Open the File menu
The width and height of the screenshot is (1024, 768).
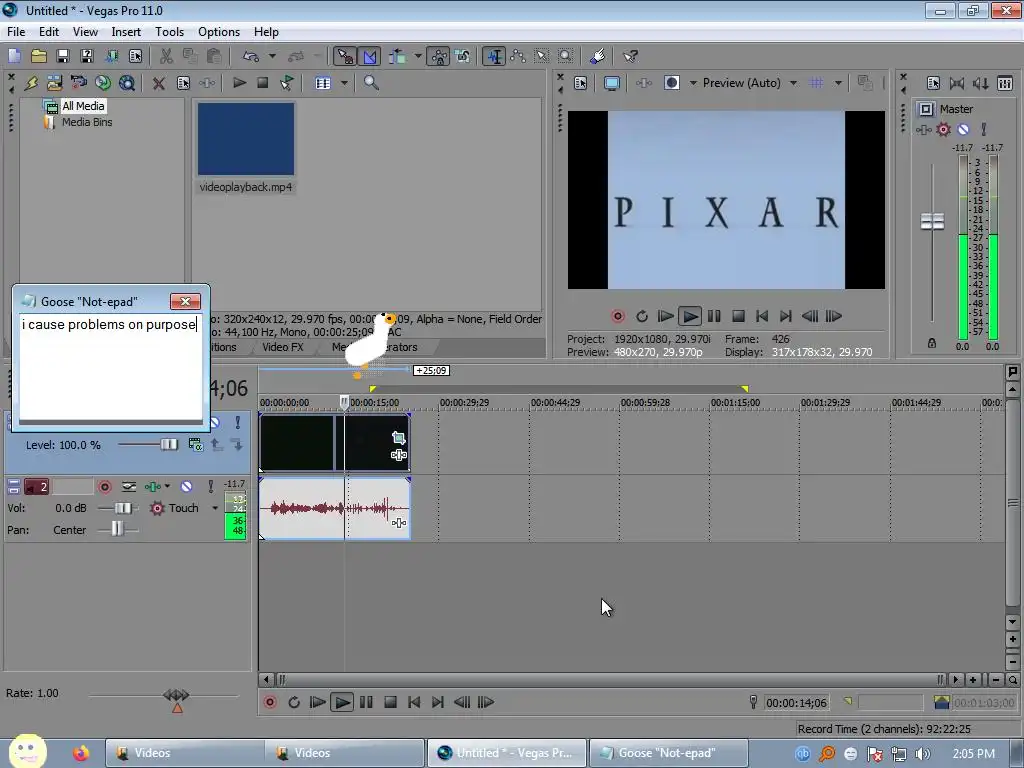16,31
